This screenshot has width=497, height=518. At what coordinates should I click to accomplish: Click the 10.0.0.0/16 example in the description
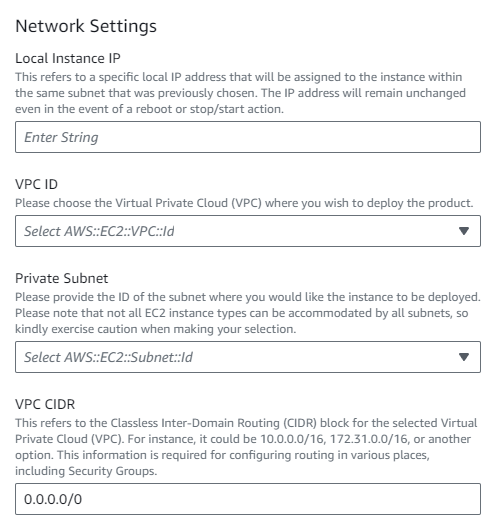tap(292, 439)
